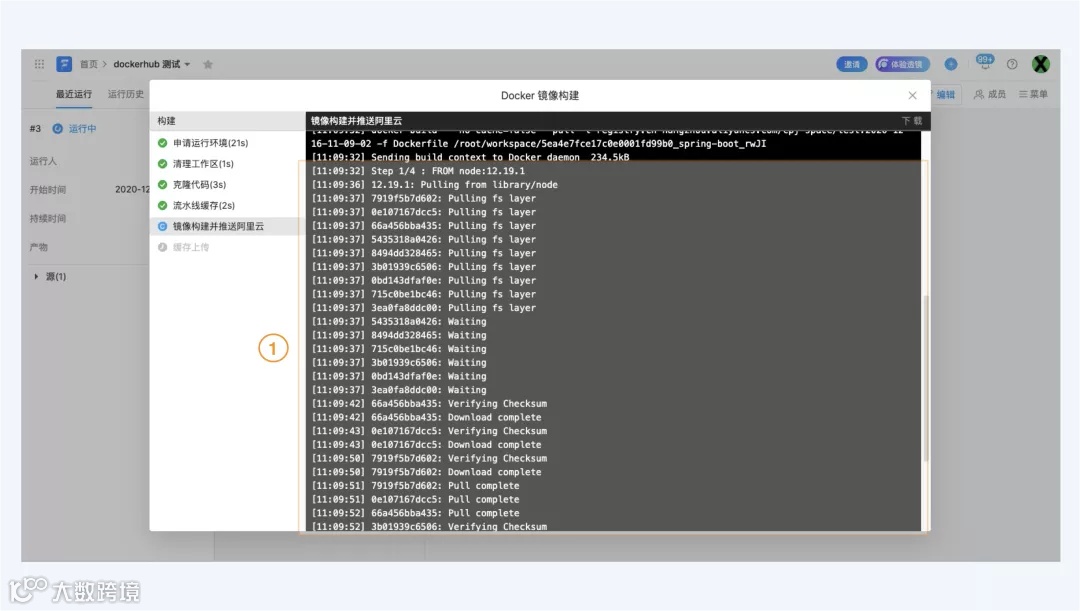Star the dockerhub 测试 pipeline
Image resolution: width=1080 pixels, height=611 pixels.
(208, 64)
